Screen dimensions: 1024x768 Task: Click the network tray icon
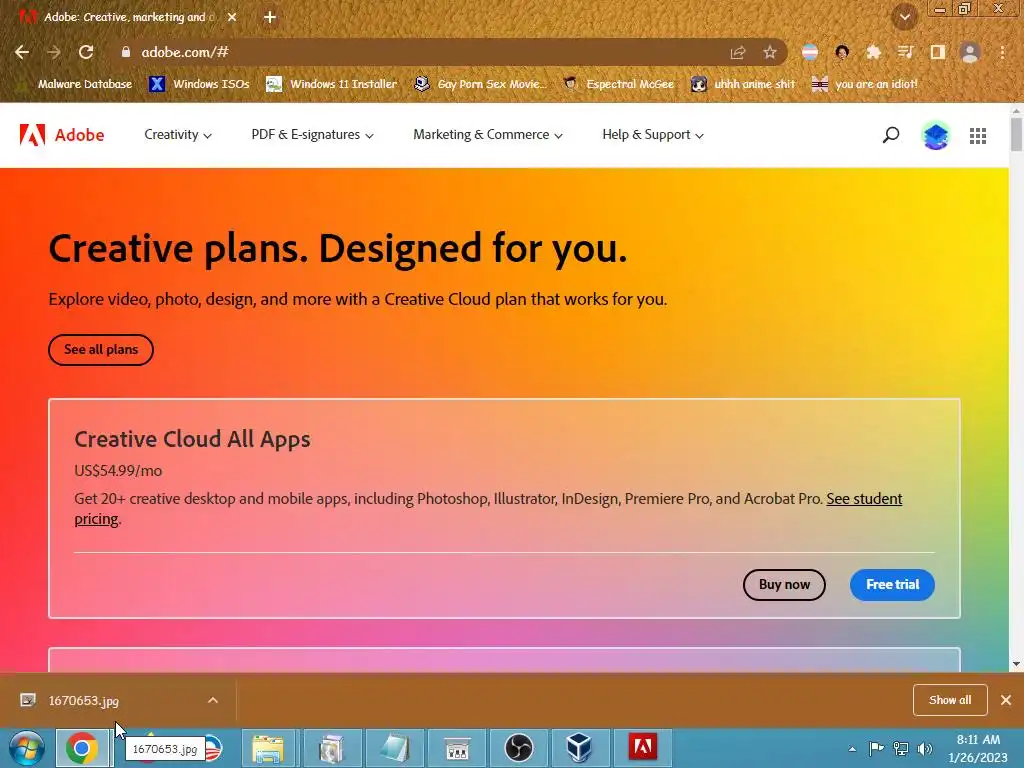(x=901, y=749)
